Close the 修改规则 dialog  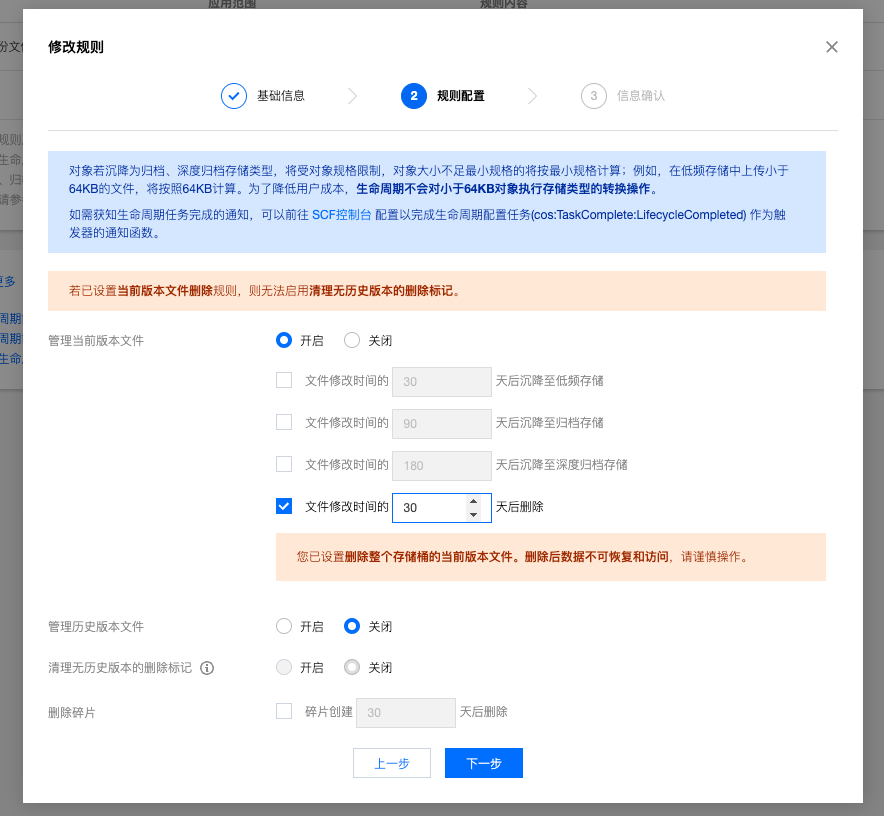pos(831,47)
